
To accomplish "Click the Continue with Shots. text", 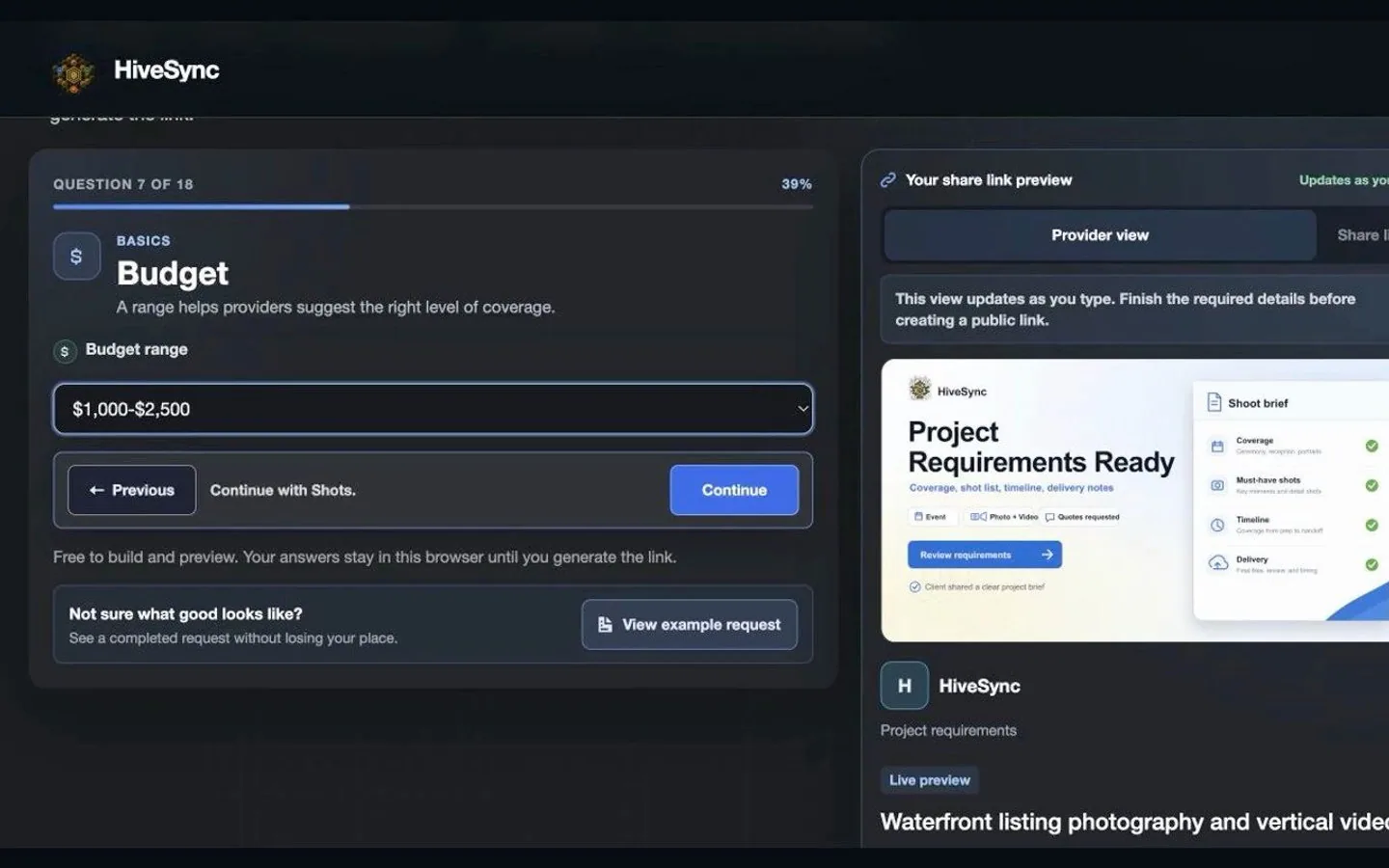I will tap(283, 490).
